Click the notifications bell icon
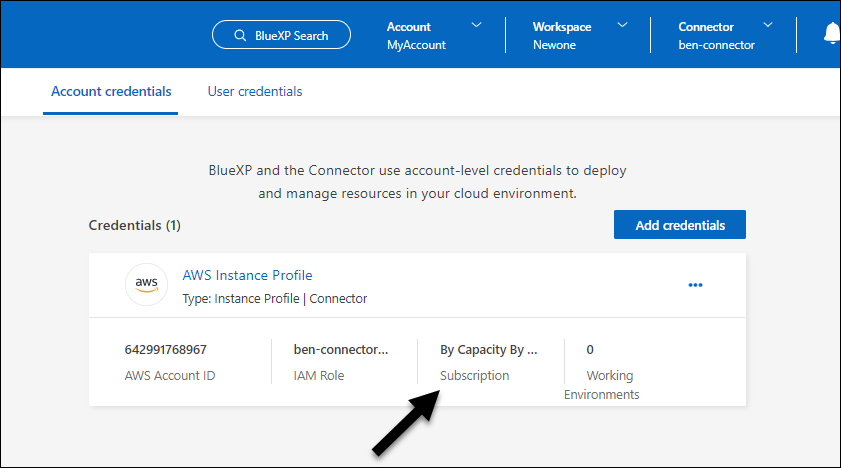The width and height of the screenshot is (841, 468). 831,35
